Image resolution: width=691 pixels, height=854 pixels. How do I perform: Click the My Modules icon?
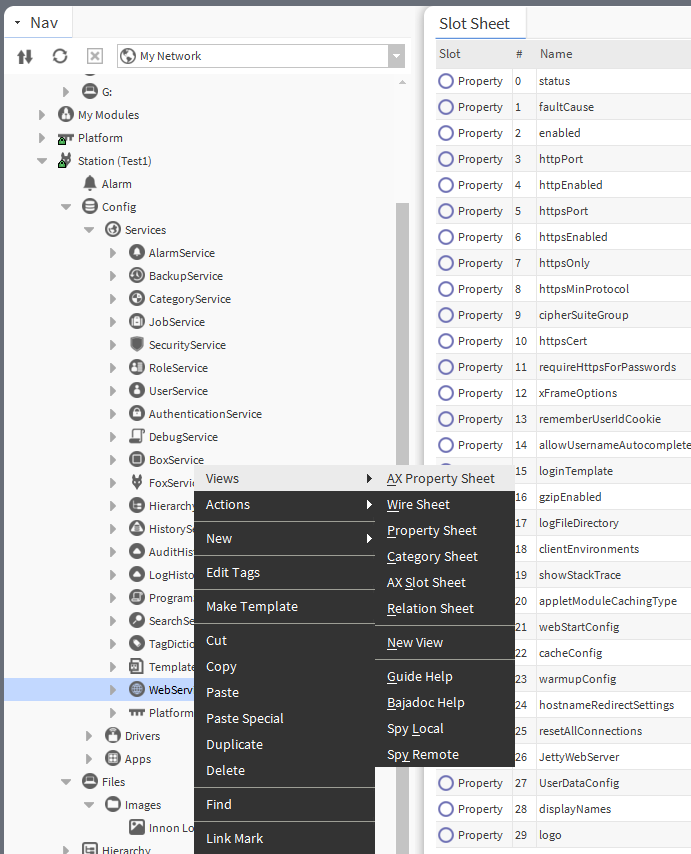coord(66,115)
